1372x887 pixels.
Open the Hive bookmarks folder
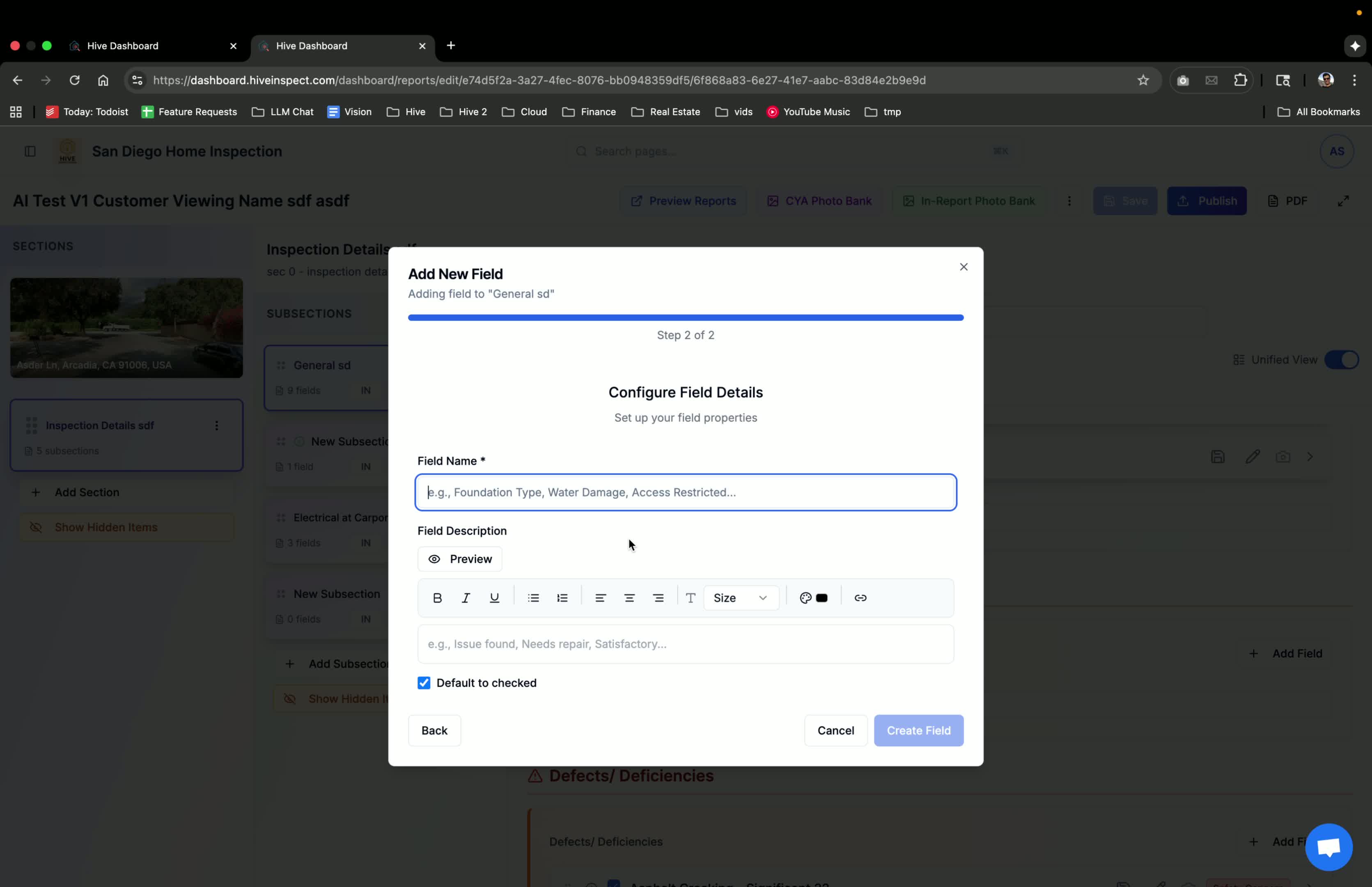pos(406,112)
